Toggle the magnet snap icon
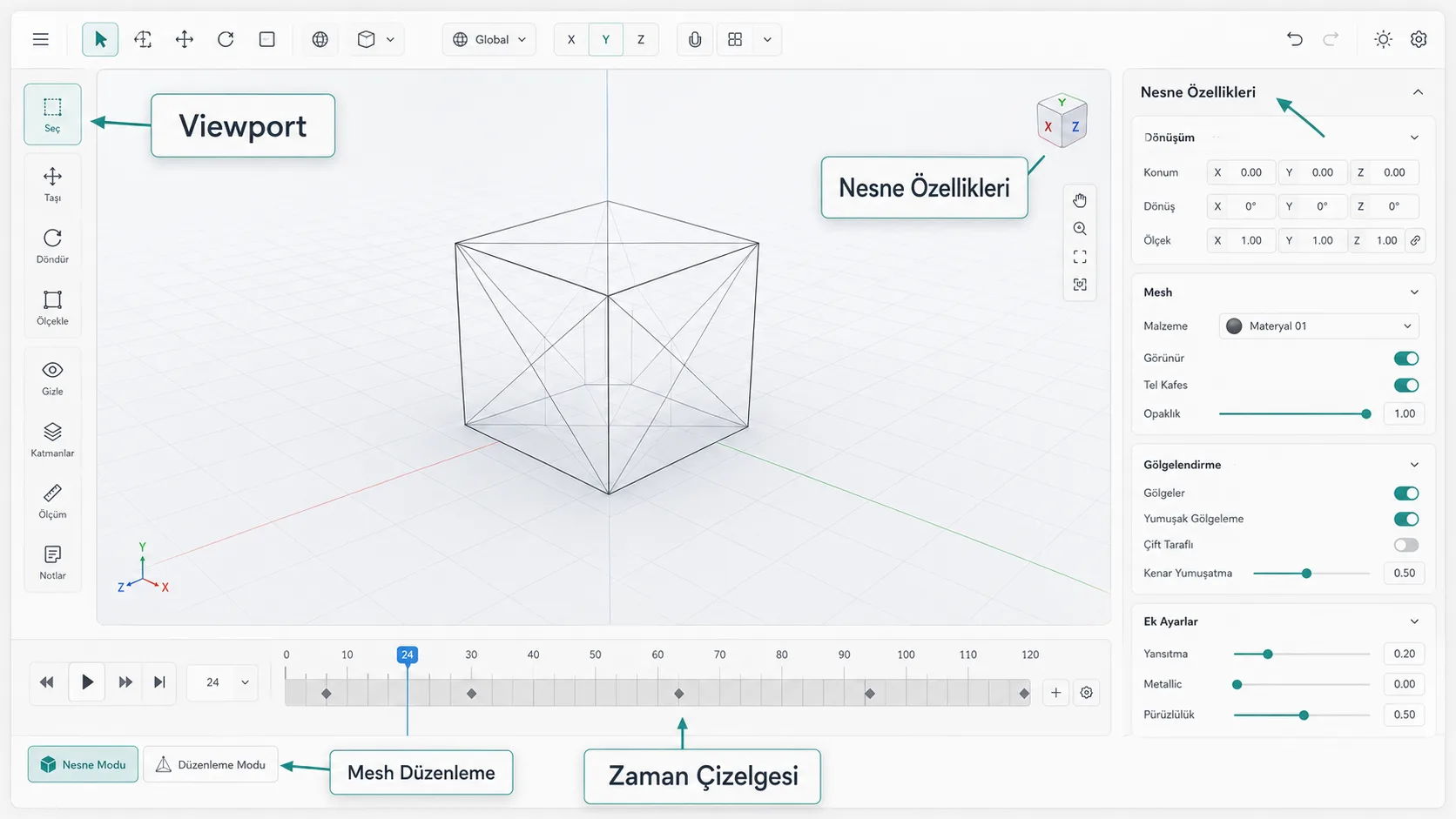 (695, 39)
